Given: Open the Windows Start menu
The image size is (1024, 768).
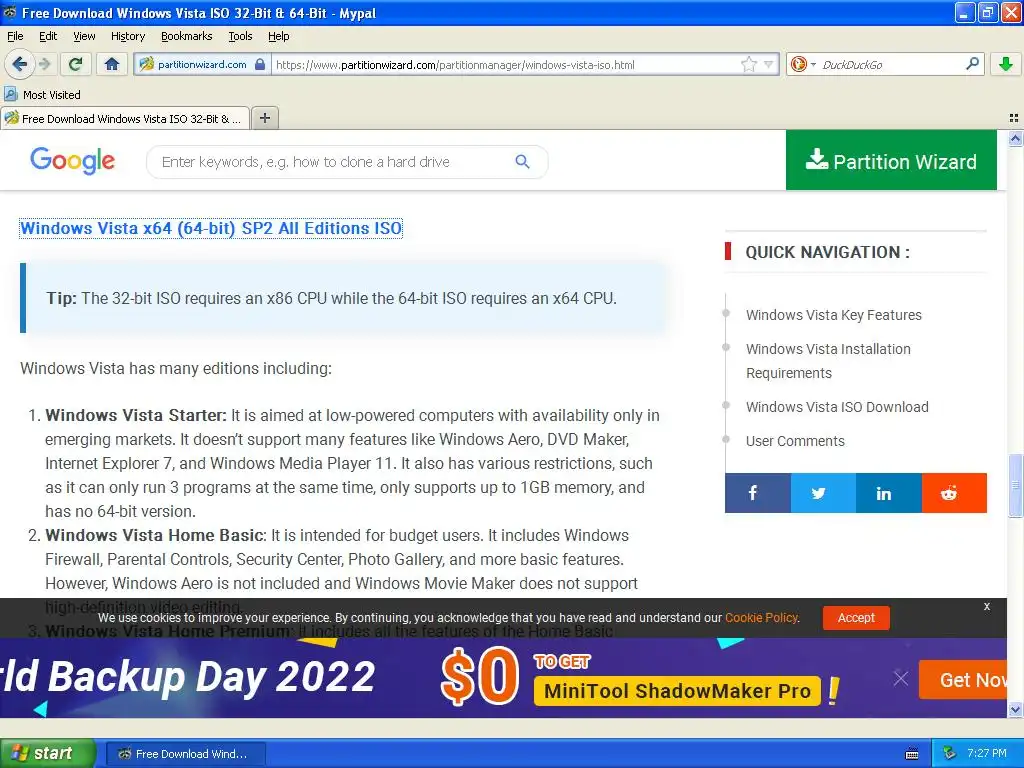Looking at the screenshot, I should pyautogui.click(x=48, y=753).
